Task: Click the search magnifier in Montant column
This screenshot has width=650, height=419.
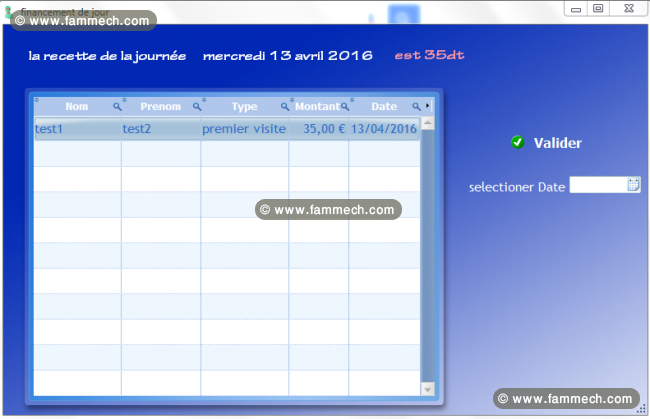Action: click(x=345, y=107)
